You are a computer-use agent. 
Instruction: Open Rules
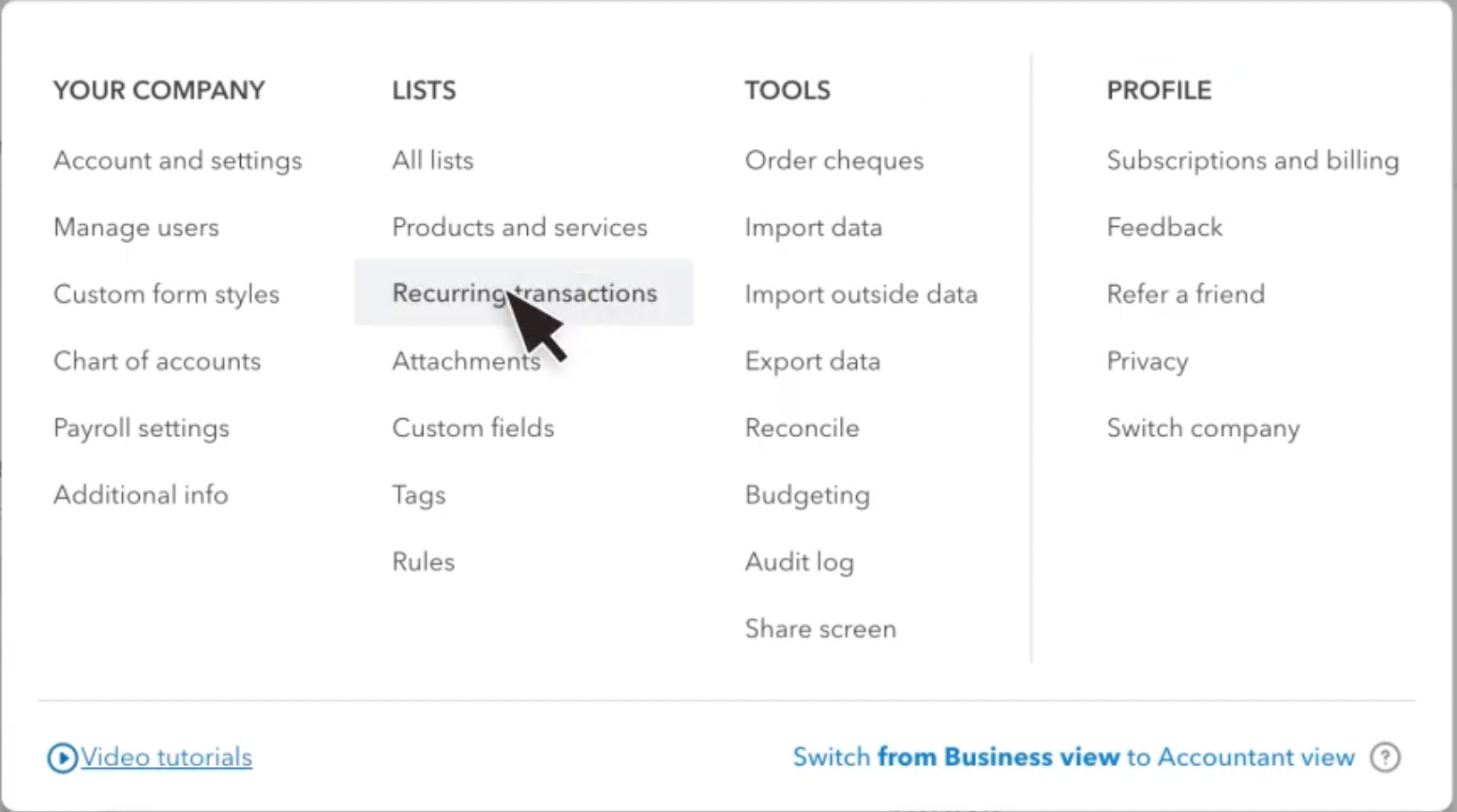click(x=423, y=561)
